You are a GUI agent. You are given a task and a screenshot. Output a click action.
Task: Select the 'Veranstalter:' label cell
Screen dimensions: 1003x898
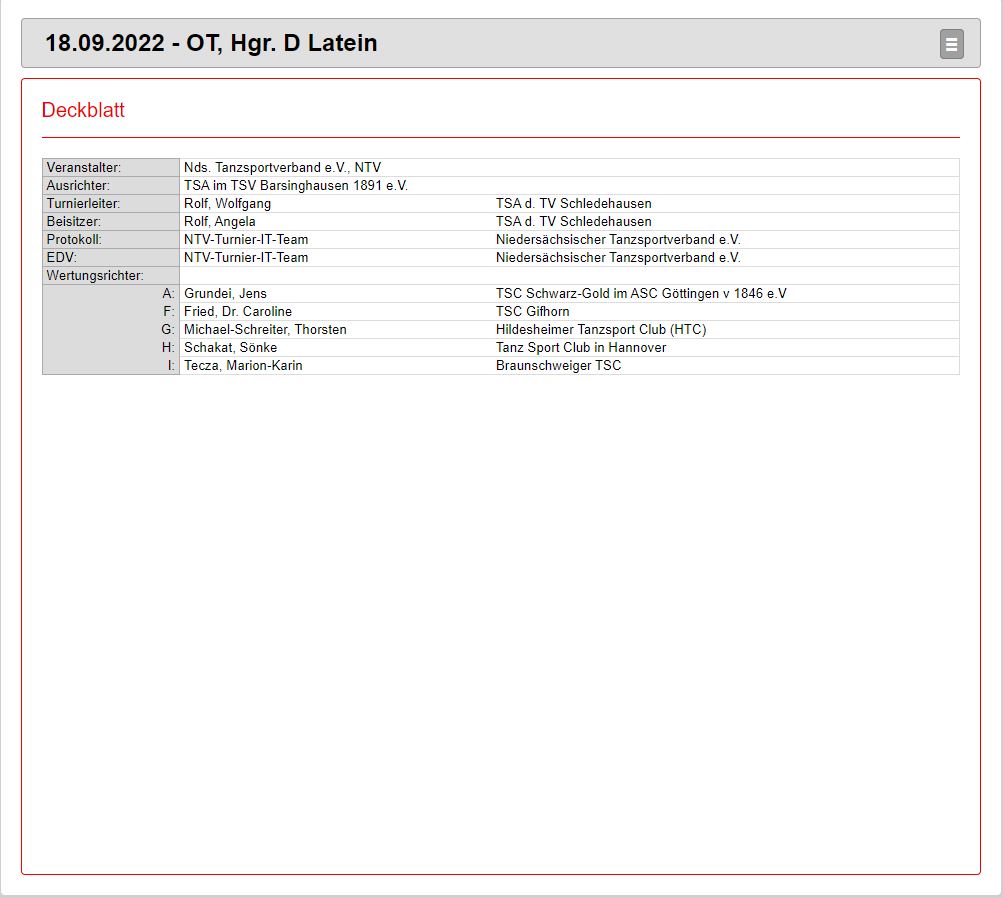coord(84,168)
